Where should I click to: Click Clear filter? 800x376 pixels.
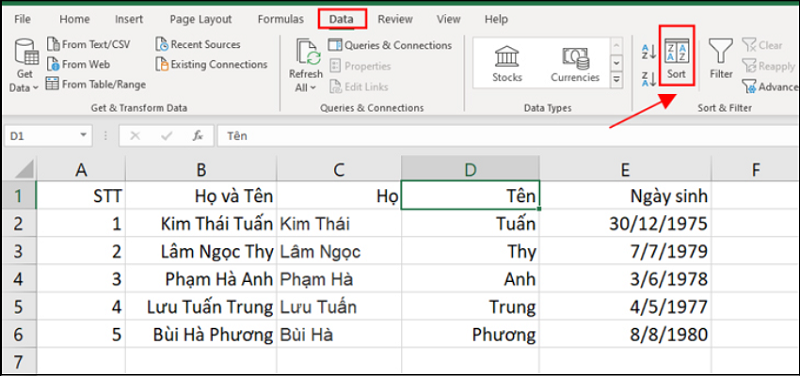pos(762,45)
